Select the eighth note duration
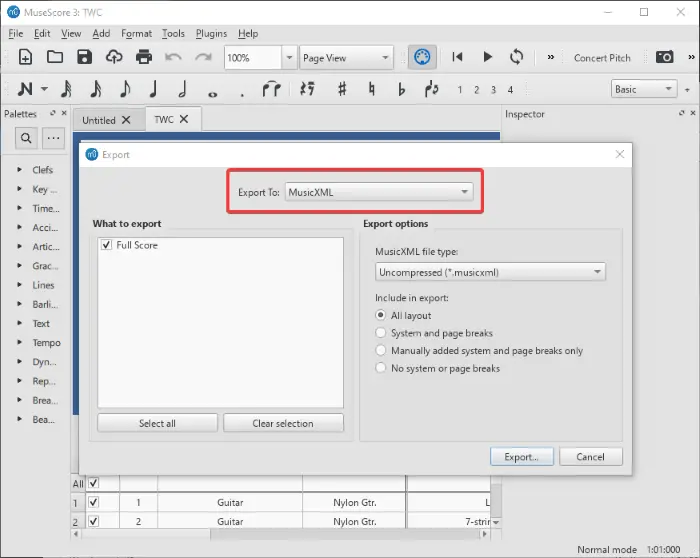 tap(125, 89)
